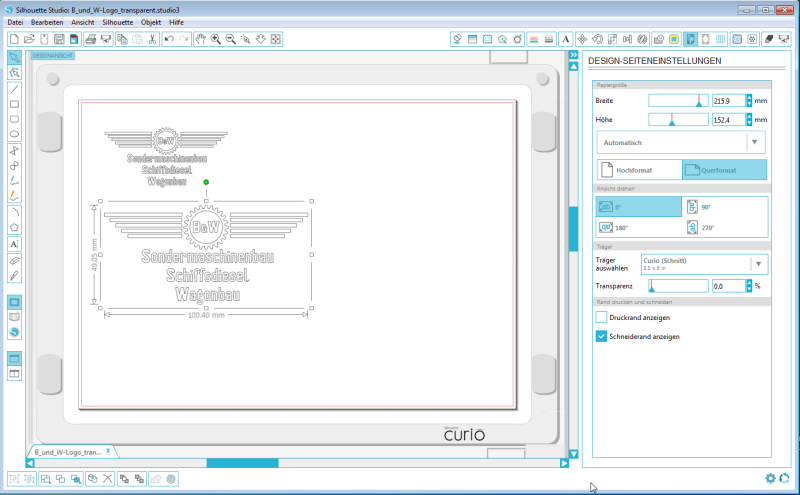Open the Silhouette menu
This screenshot has width=800, height=495.
(117, 22)
